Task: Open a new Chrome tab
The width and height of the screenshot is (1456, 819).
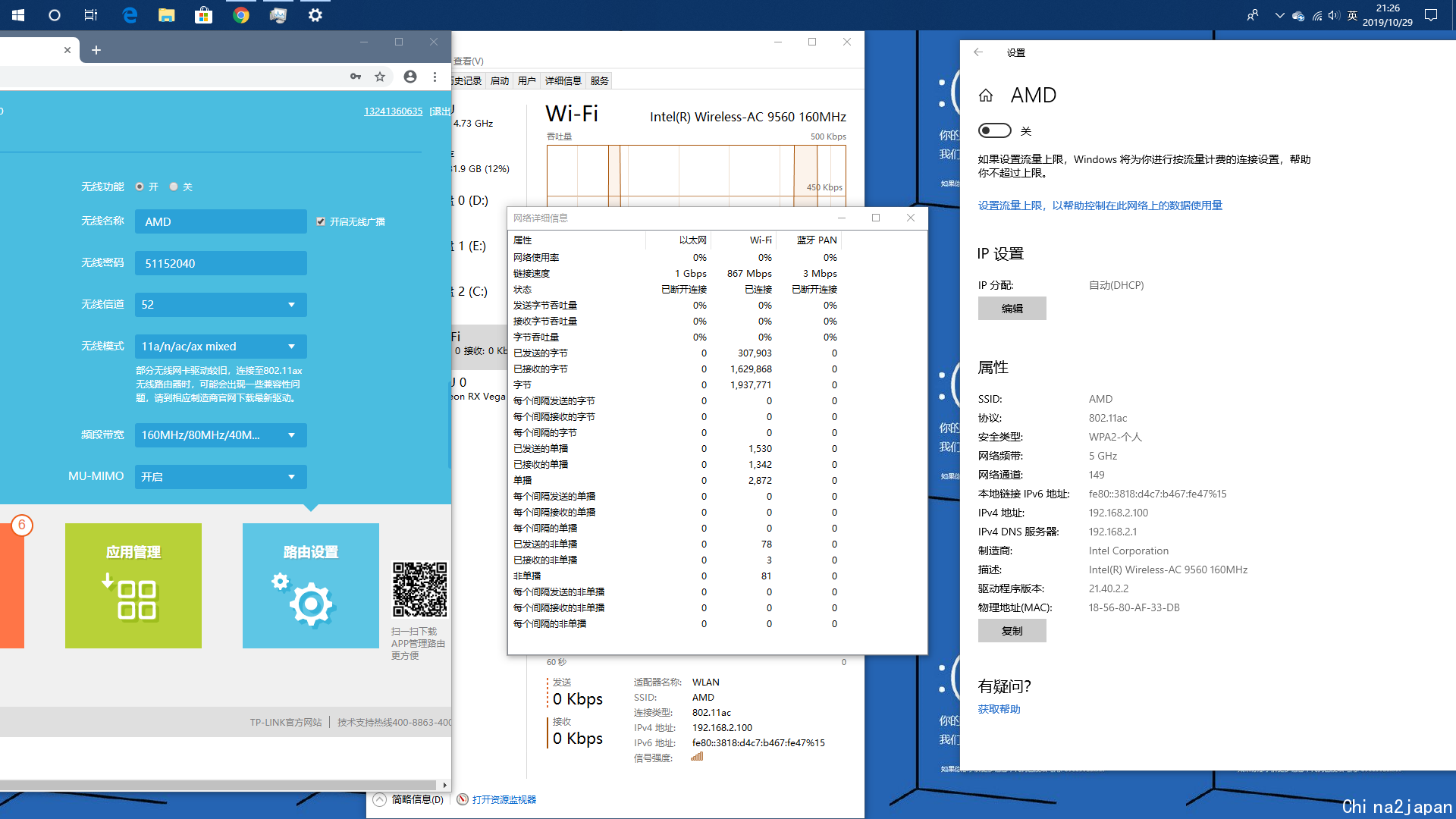Action: 96,50
